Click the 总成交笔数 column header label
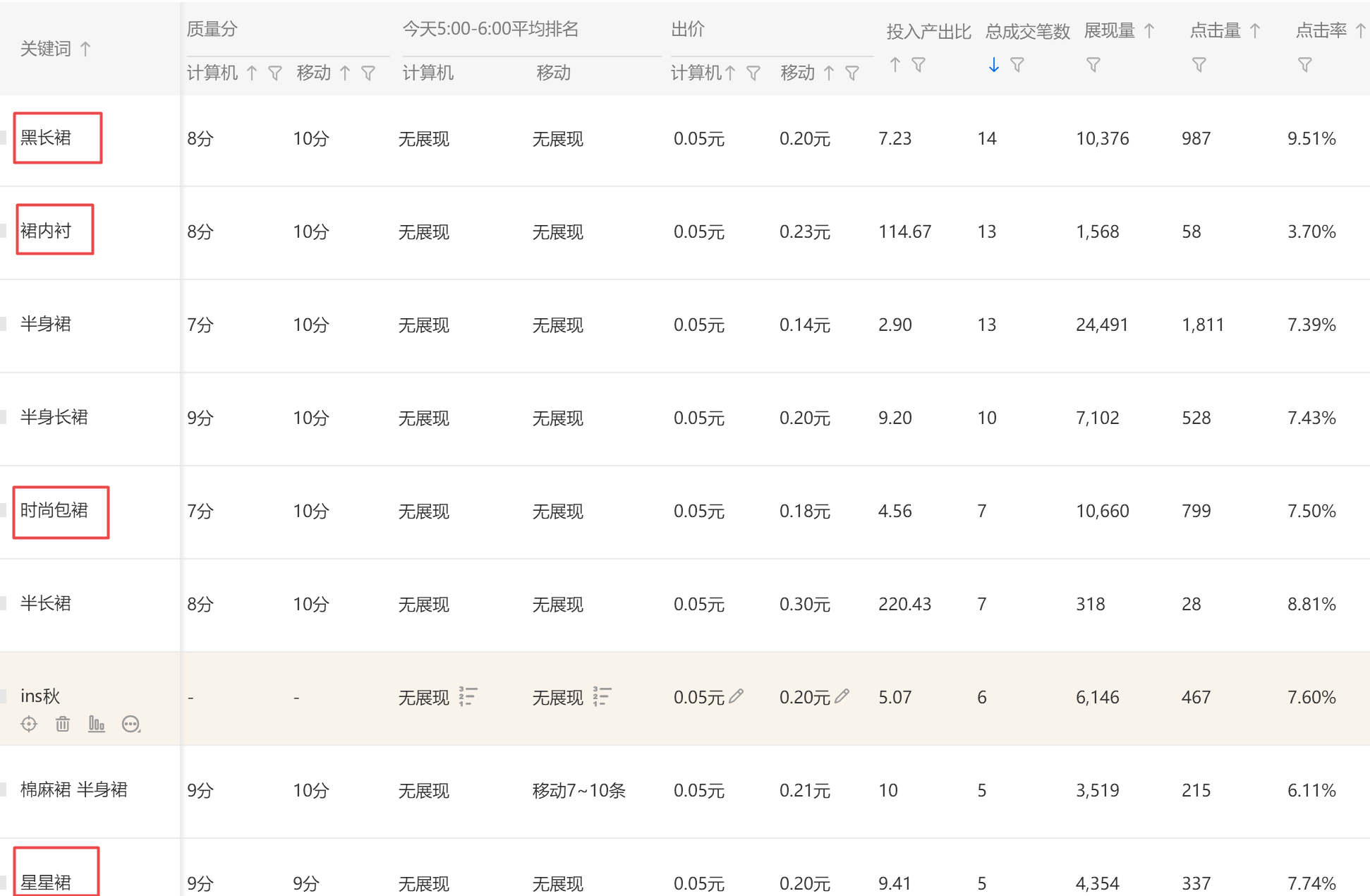Viewport: 1370px width, 896px height. (1028, 31)
